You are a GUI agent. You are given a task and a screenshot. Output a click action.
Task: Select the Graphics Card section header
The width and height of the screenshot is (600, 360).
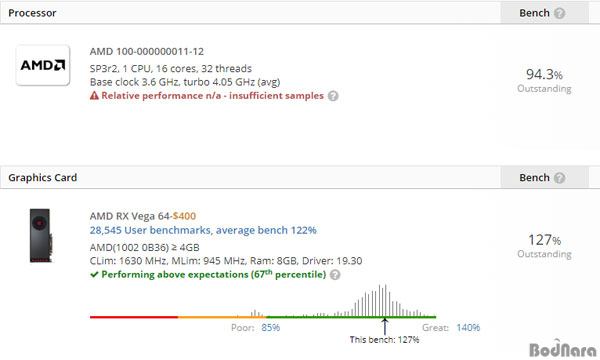pos(42,178)
